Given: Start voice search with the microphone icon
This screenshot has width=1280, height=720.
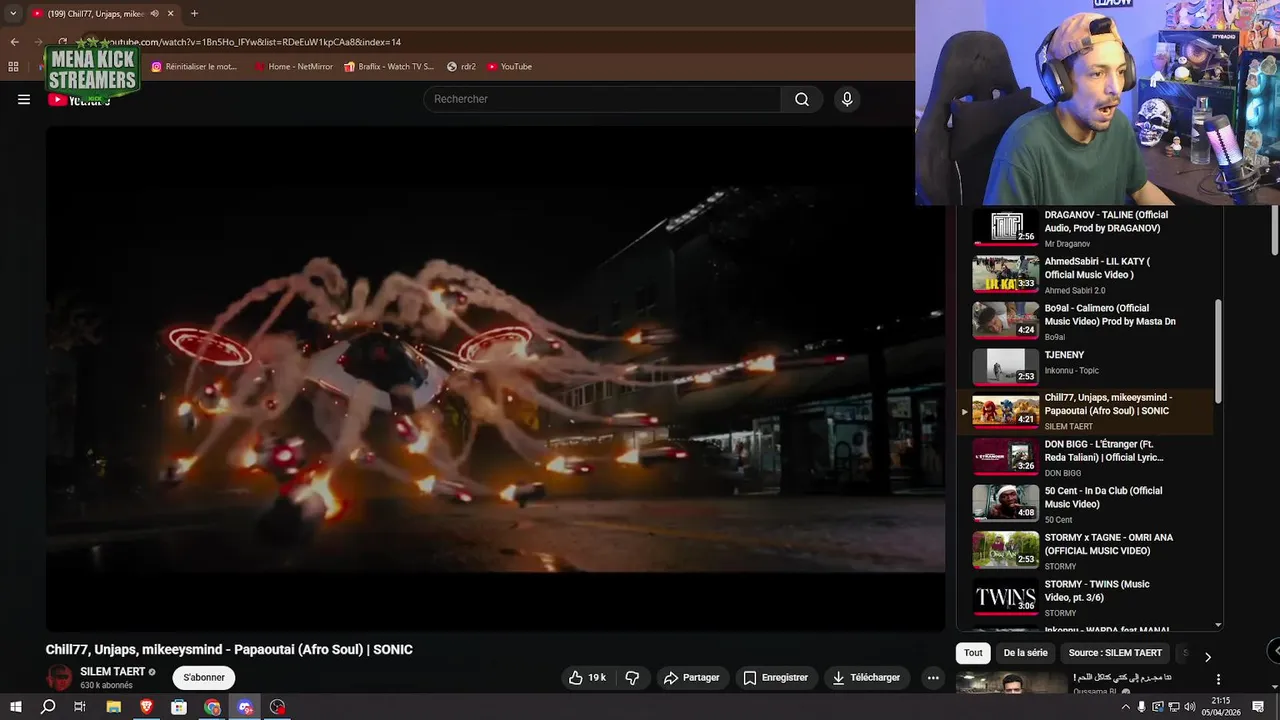Looking at the screenshot, I should pos(847,99).
